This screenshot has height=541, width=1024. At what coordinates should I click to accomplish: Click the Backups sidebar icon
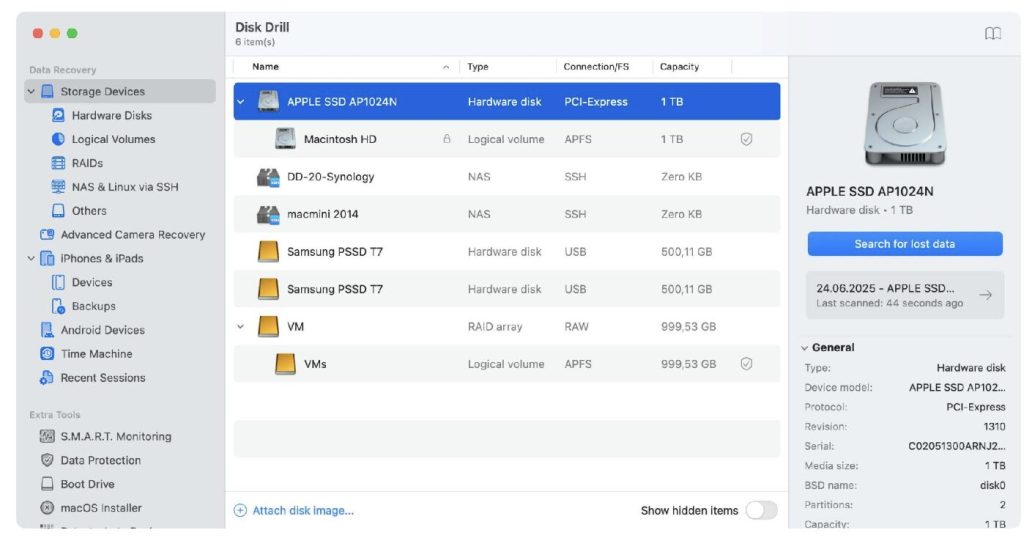point(58,306)
